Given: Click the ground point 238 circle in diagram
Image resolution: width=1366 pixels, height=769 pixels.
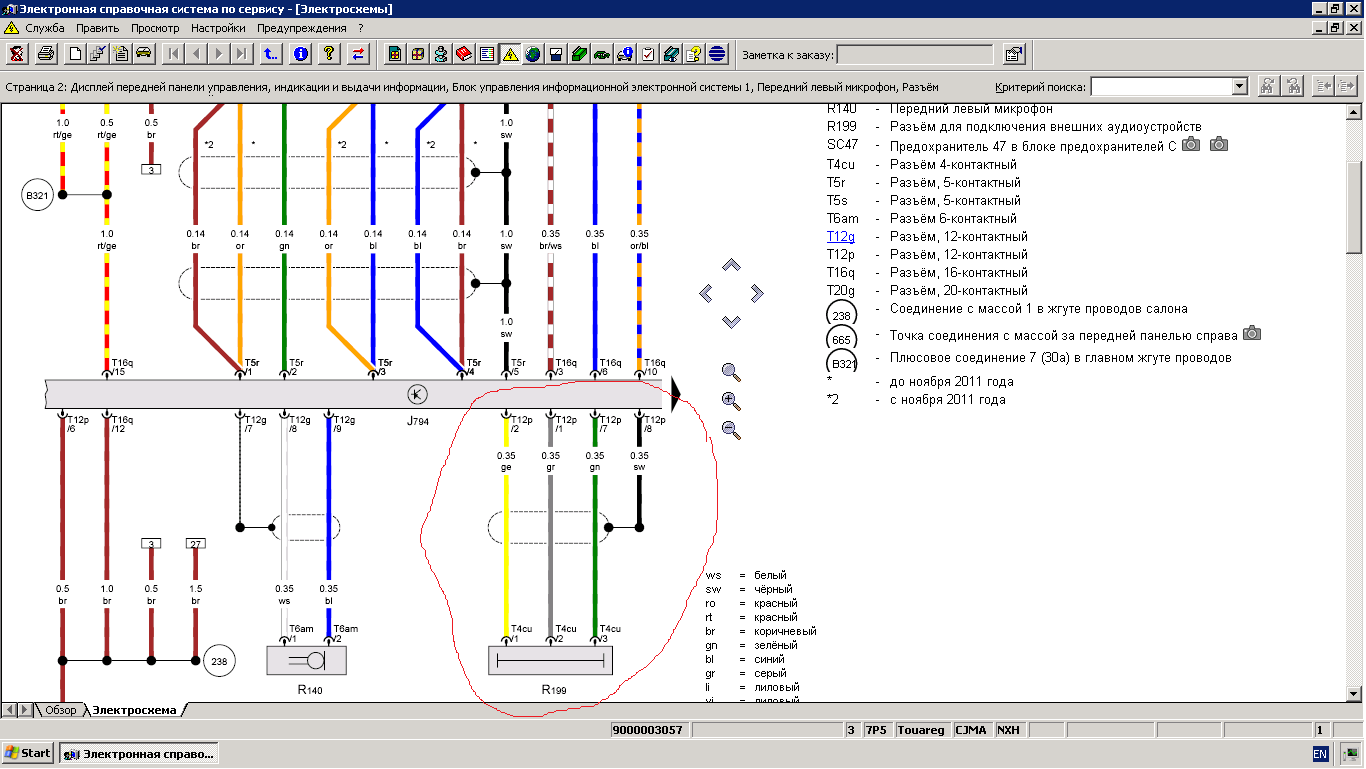Looking at the screenshot, I should [x=218, y=660].
